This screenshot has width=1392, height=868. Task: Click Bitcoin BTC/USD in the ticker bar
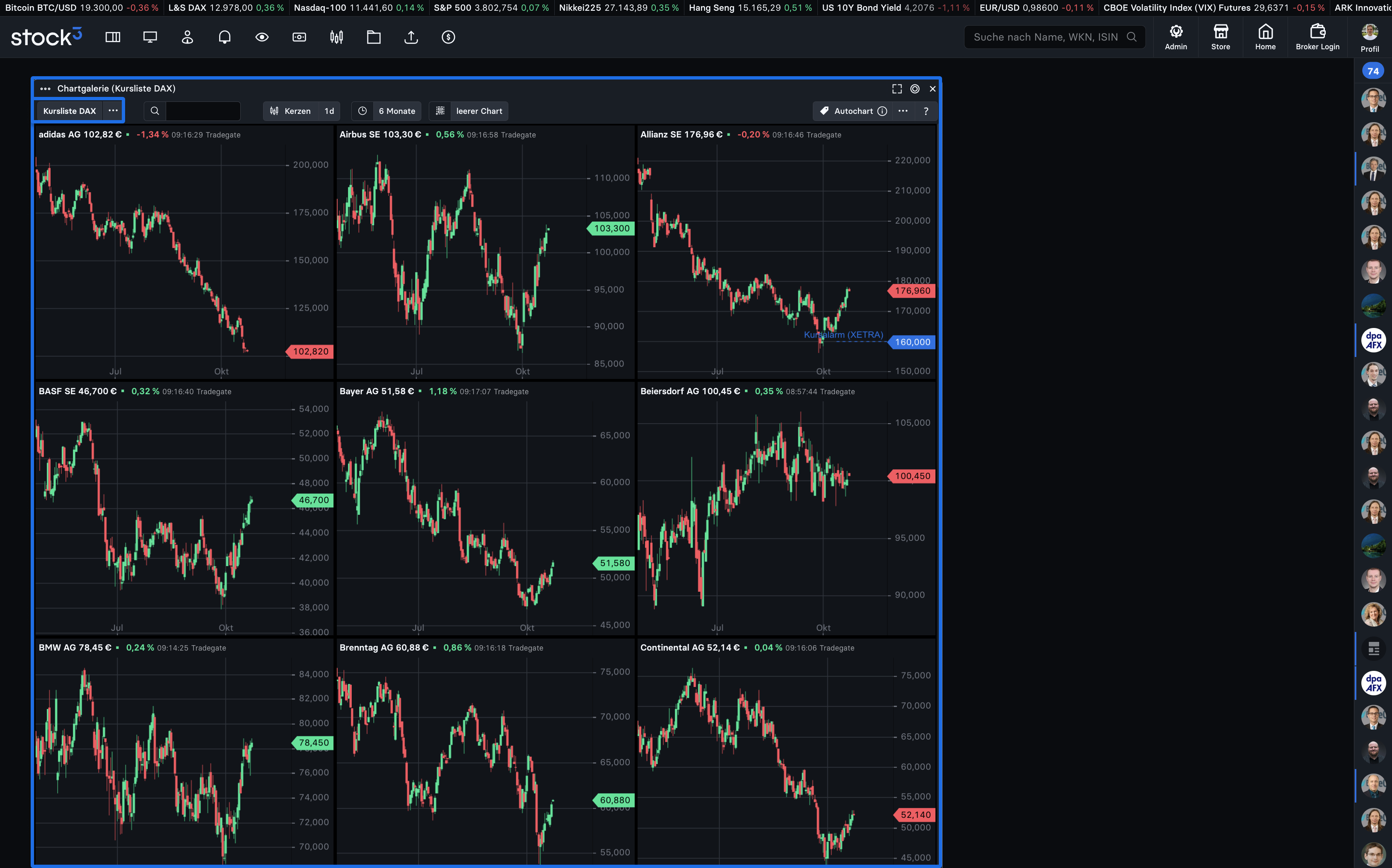coord(82,7)
